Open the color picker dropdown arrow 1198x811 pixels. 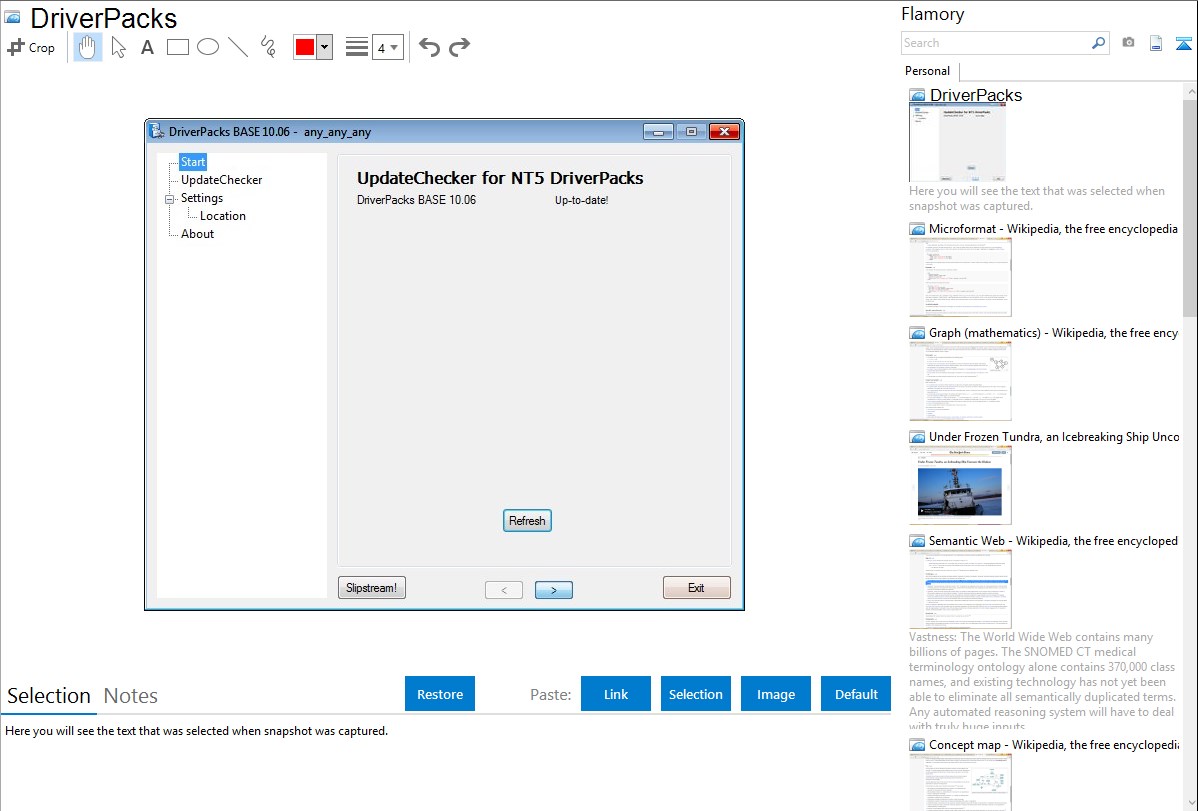325,47
